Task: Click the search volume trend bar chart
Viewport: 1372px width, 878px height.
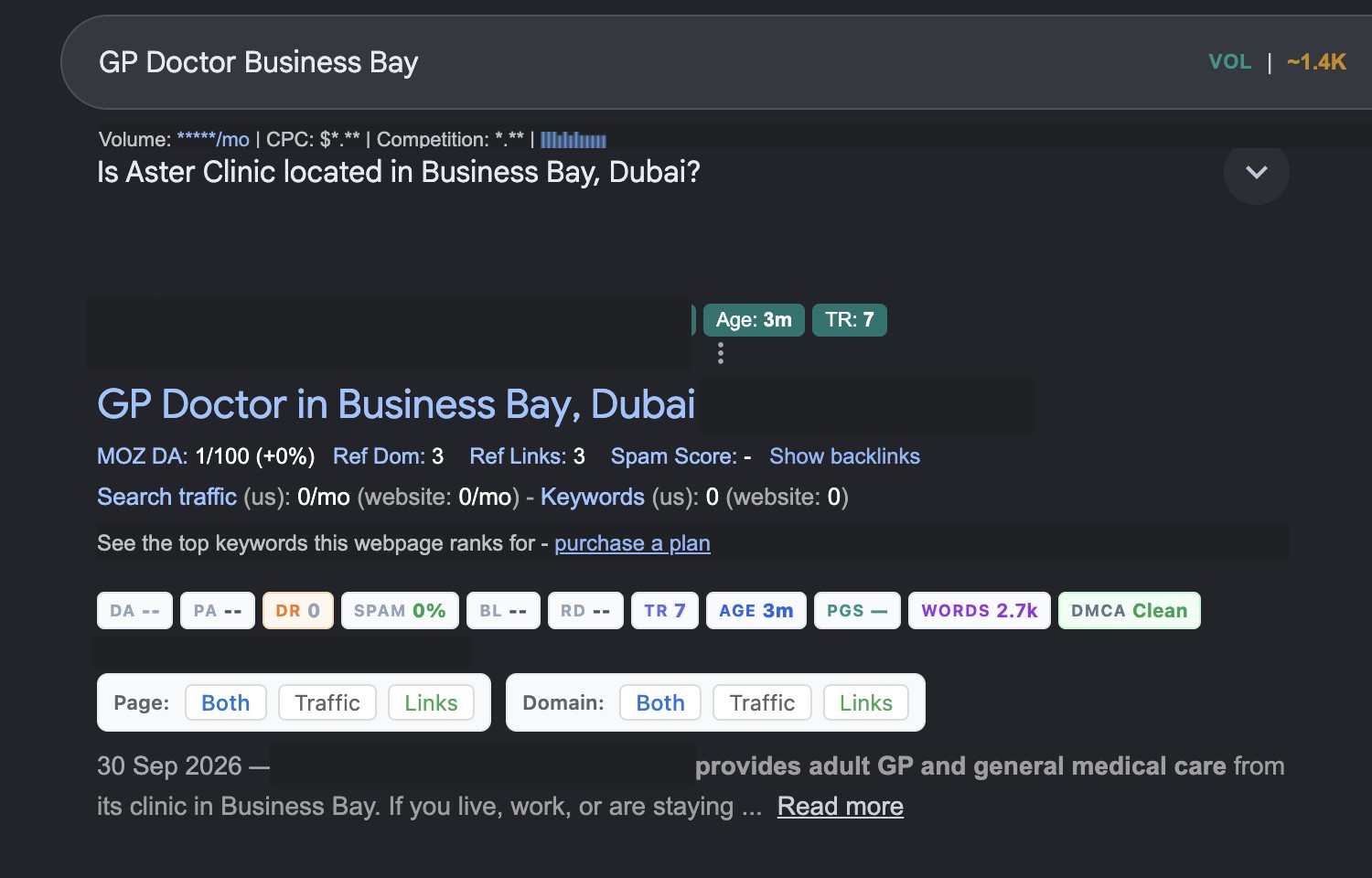Action: click(x=573, y=140)
